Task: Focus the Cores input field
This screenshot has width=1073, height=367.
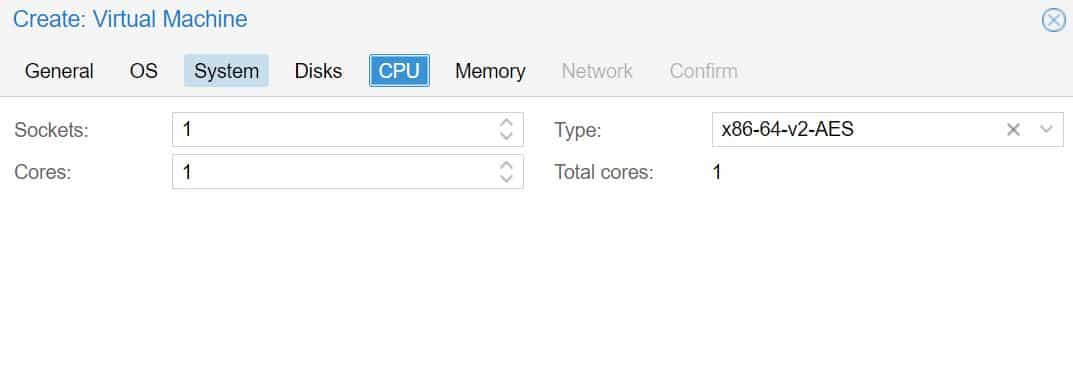Action: tap(335, 172)
